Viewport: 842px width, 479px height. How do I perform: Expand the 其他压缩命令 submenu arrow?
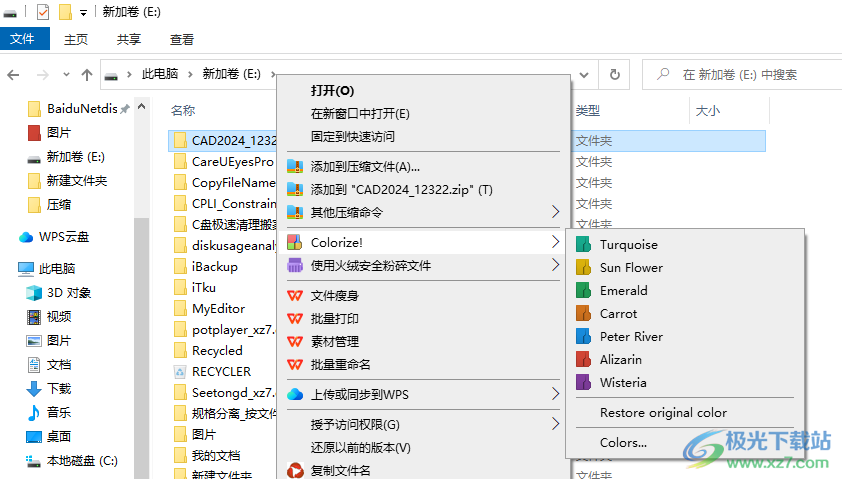555,212
